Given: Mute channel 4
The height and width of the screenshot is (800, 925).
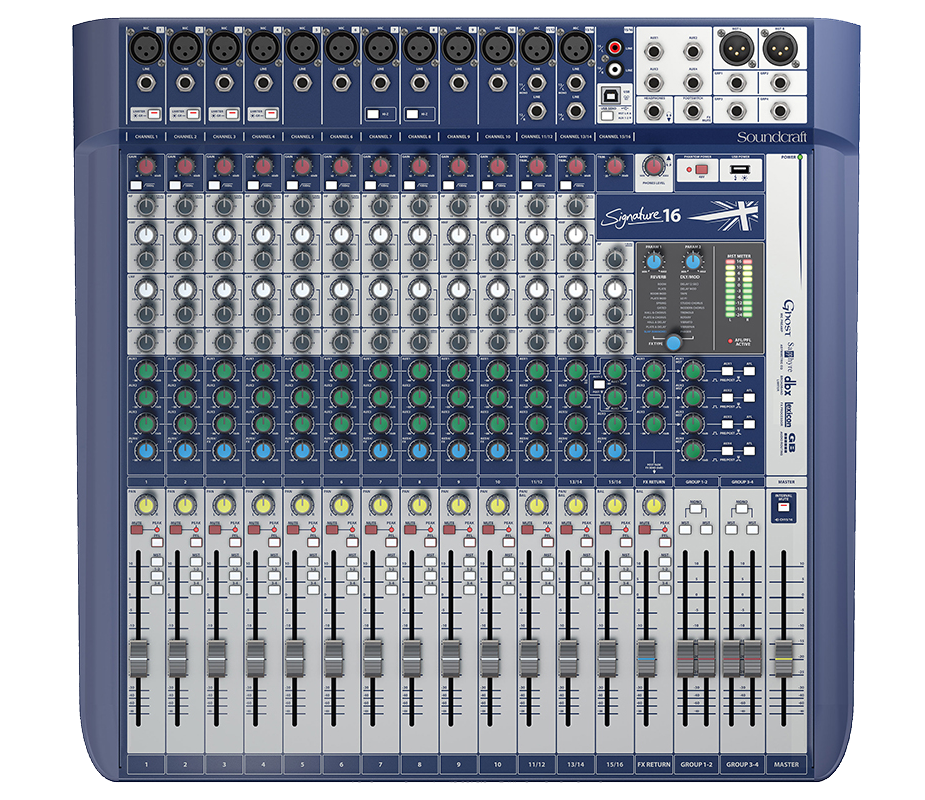Looking at the screenshot, I should (x=254, y=530).
